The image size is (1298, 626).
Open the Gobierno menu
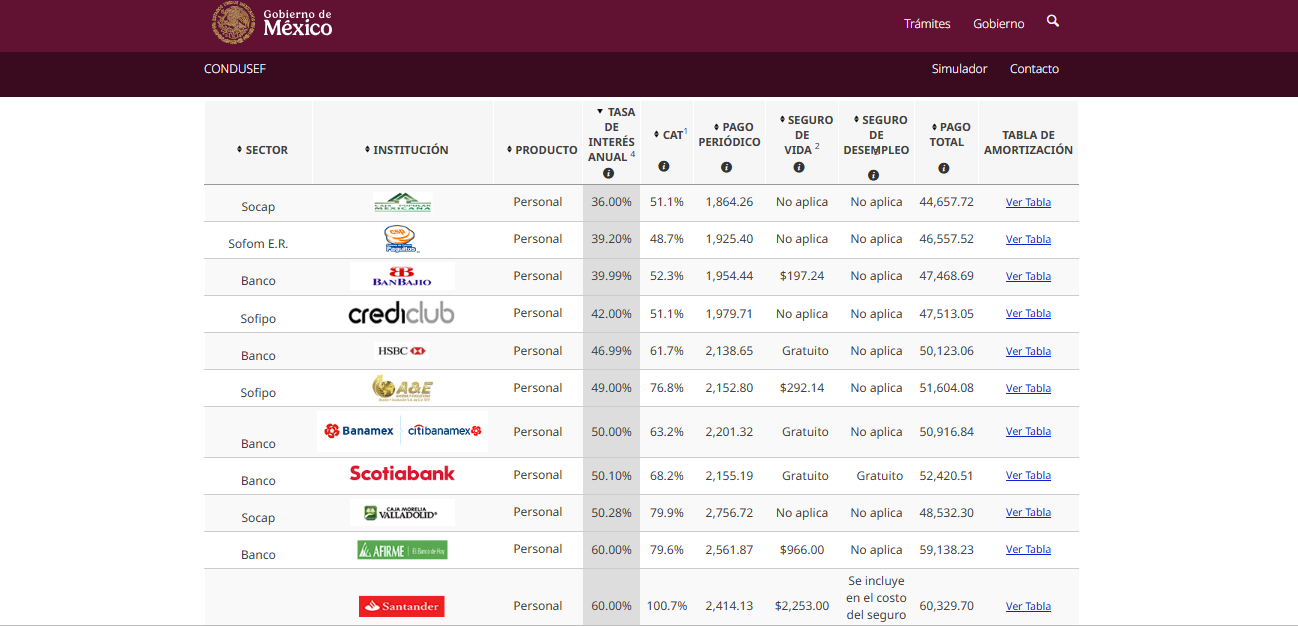click(999, 24)
